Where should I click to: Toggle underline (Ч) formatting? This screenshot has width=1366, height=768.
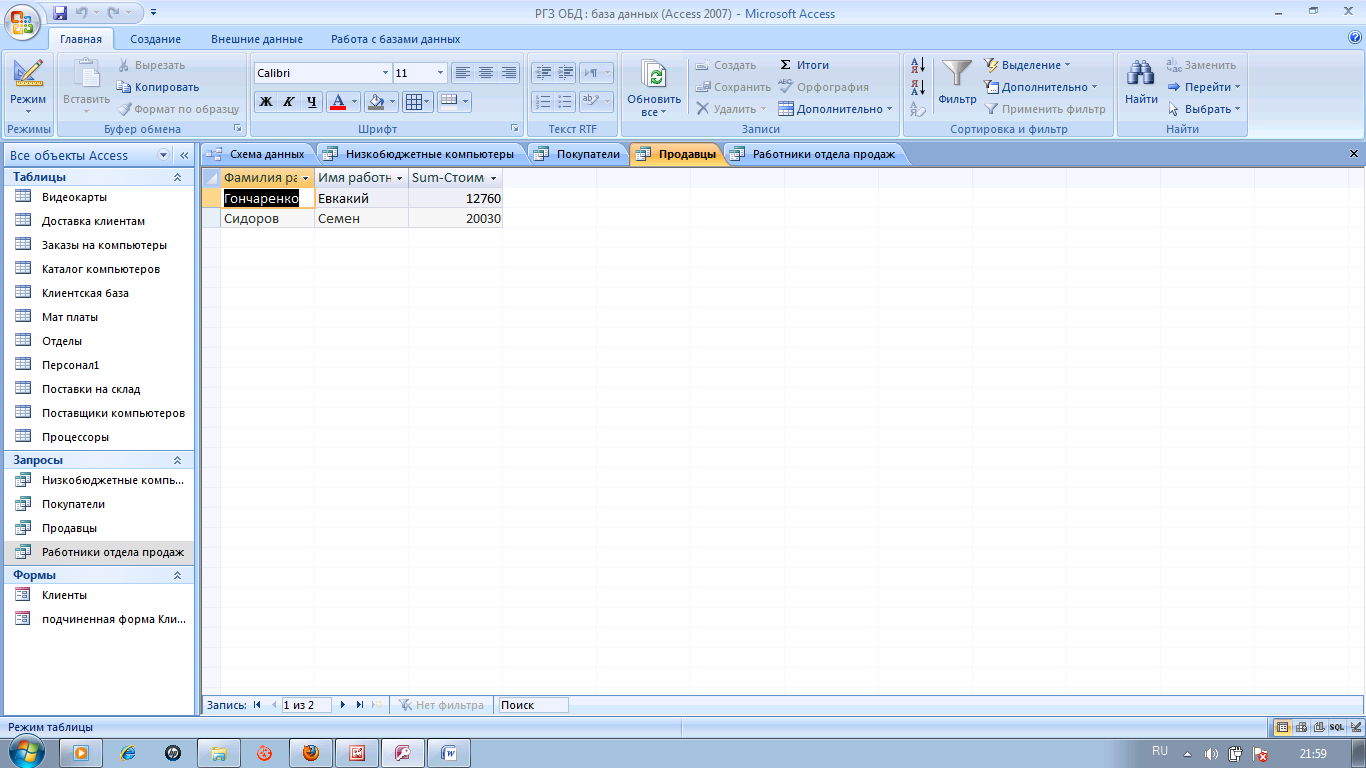pos(311,101)
